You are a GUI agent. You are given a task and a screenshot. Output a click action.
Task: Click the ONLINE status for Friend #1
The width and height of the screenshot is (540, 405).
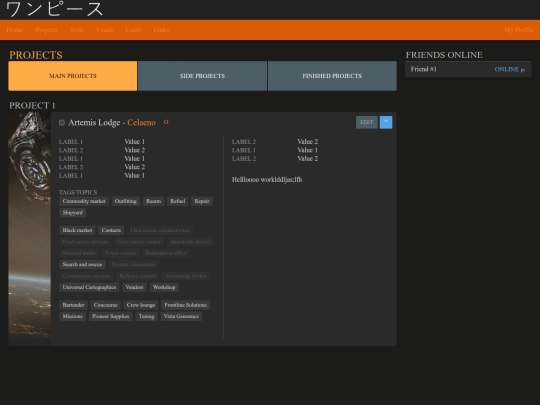click(507, 69)
